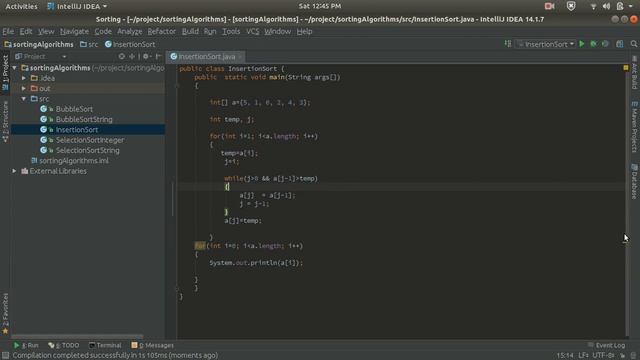The width and height of the screenshot is (640, 360).
Task: Click the Favorites star icon
Action: click(x=5, y=331)
